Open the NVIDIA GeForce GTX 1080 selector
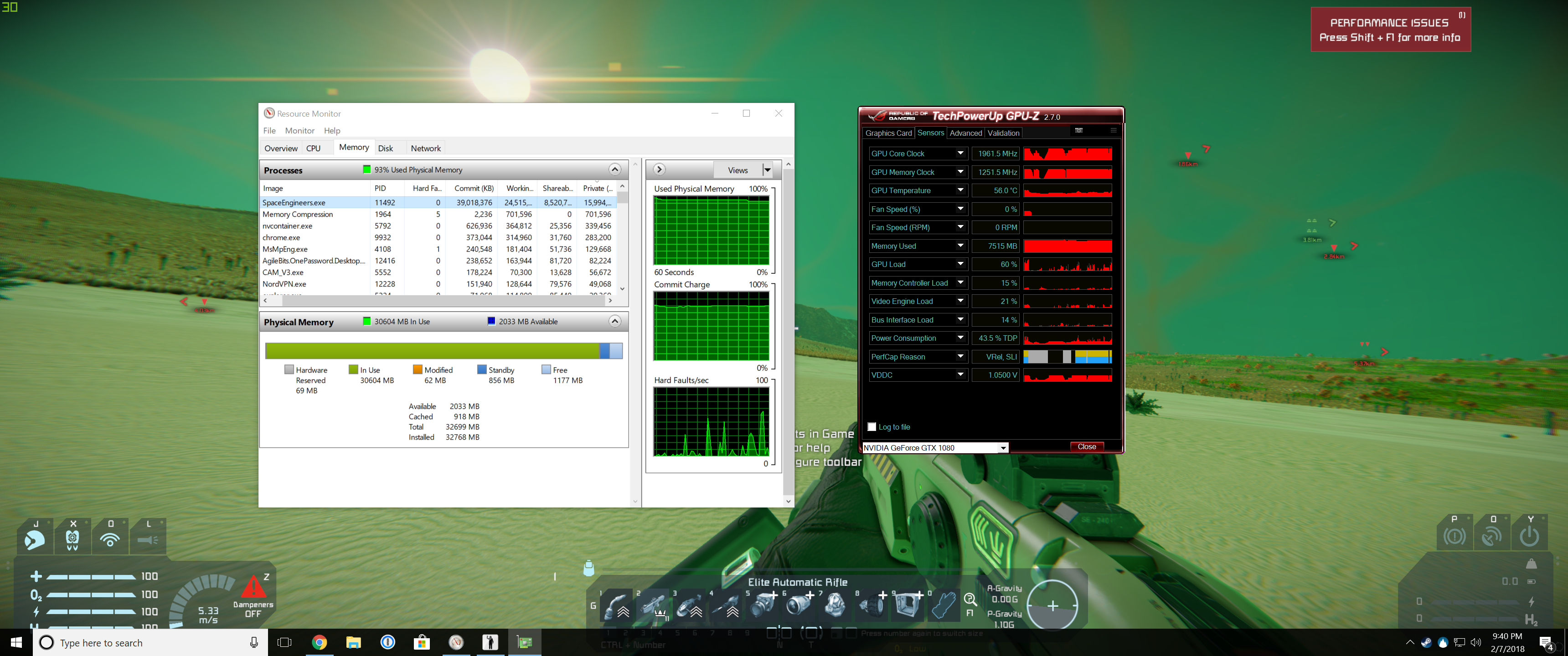 click(935, 448)
